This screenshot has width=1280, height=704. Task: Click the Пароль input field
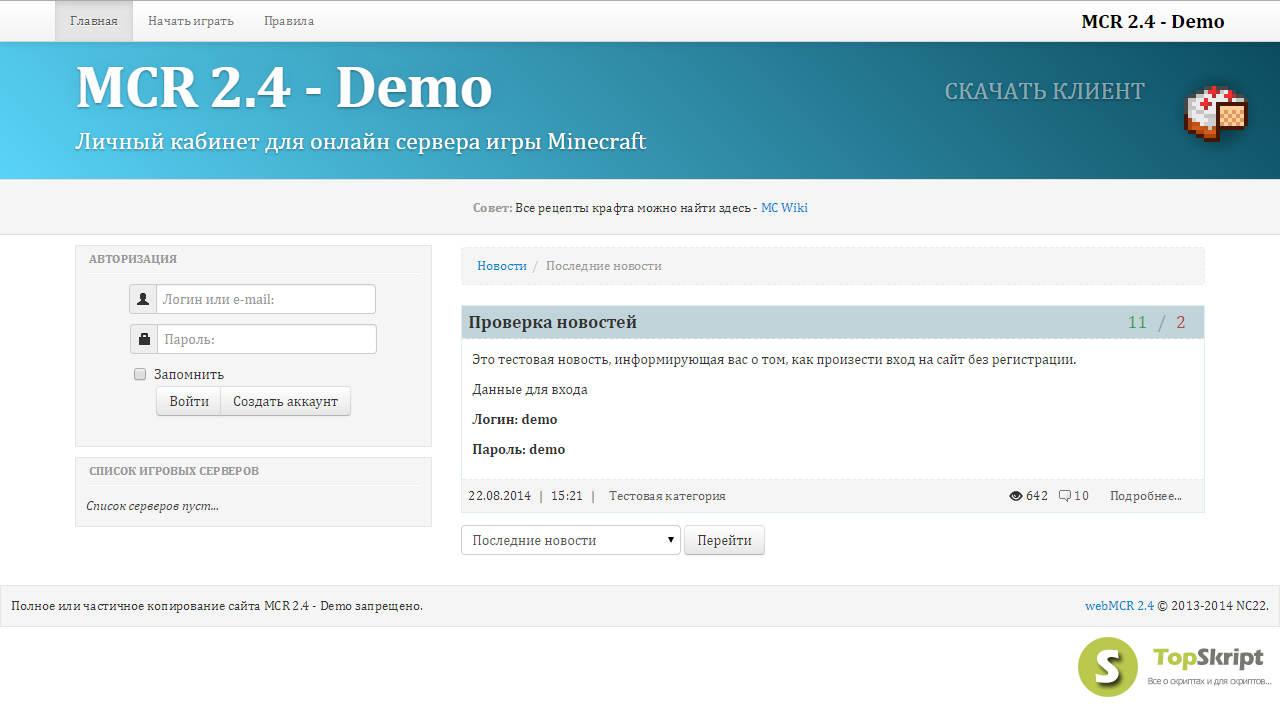tap(267, 339)
